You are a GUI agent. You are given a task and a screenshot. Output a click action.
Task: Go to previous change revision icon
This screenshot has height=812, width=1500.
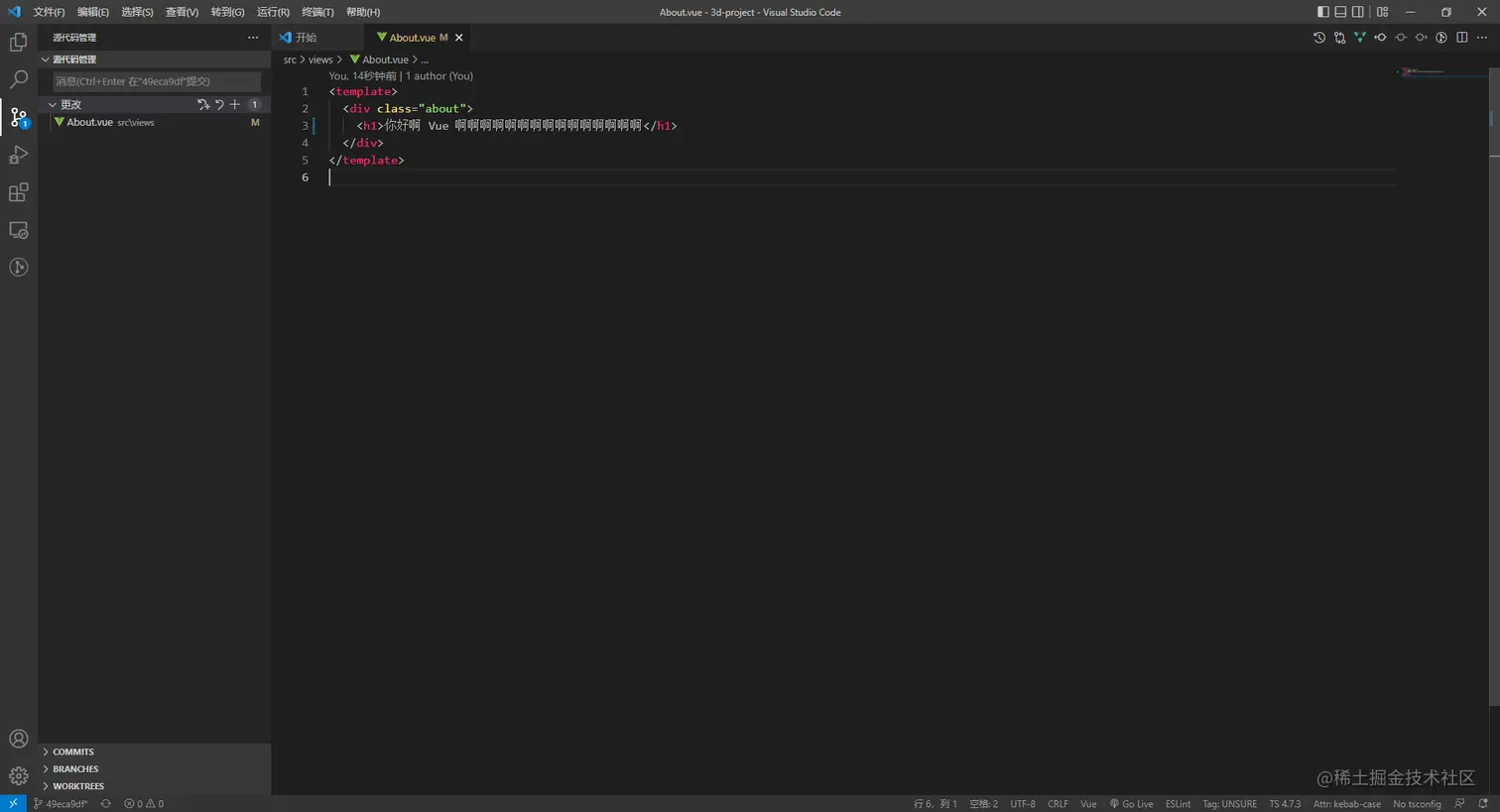click(1380, 38)
